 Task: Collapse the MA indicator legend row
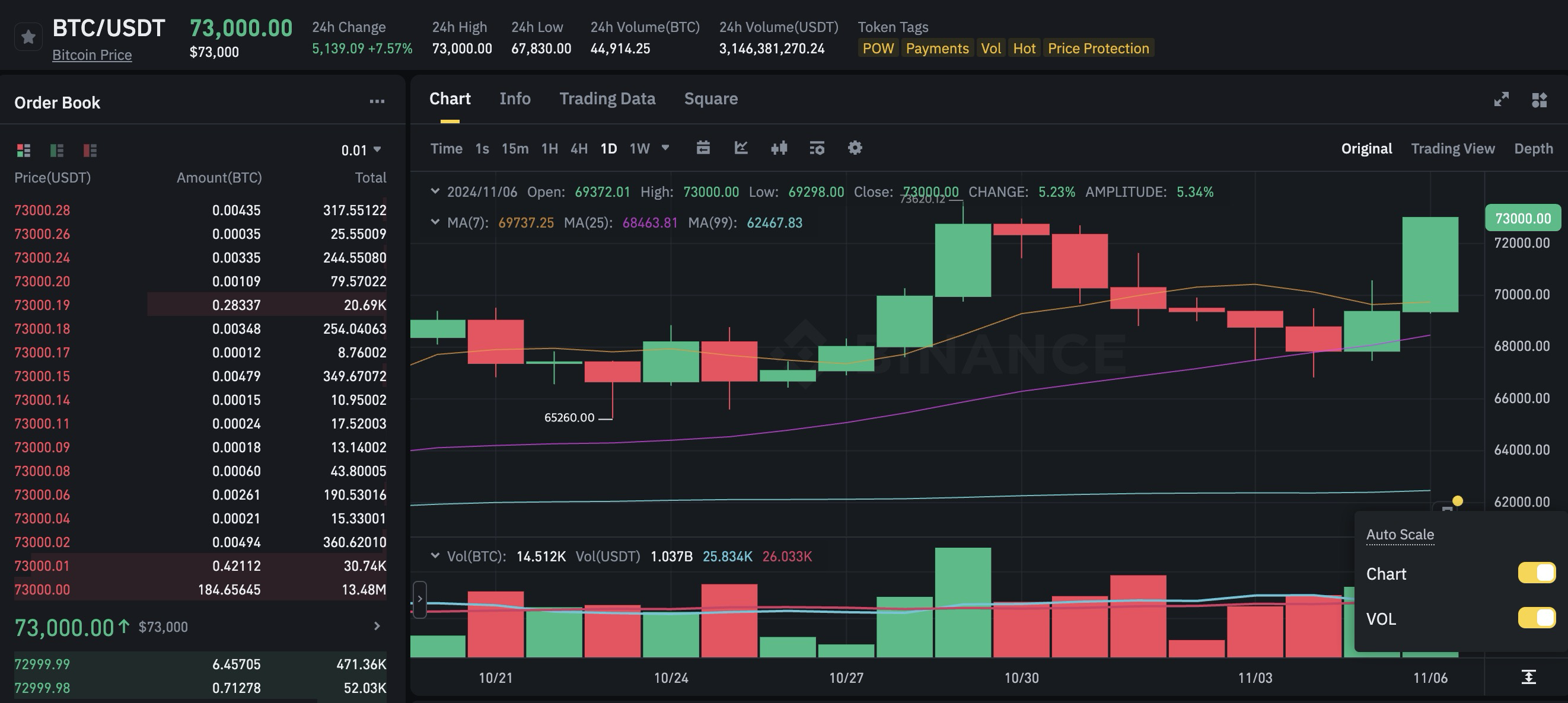coord(435,222)
